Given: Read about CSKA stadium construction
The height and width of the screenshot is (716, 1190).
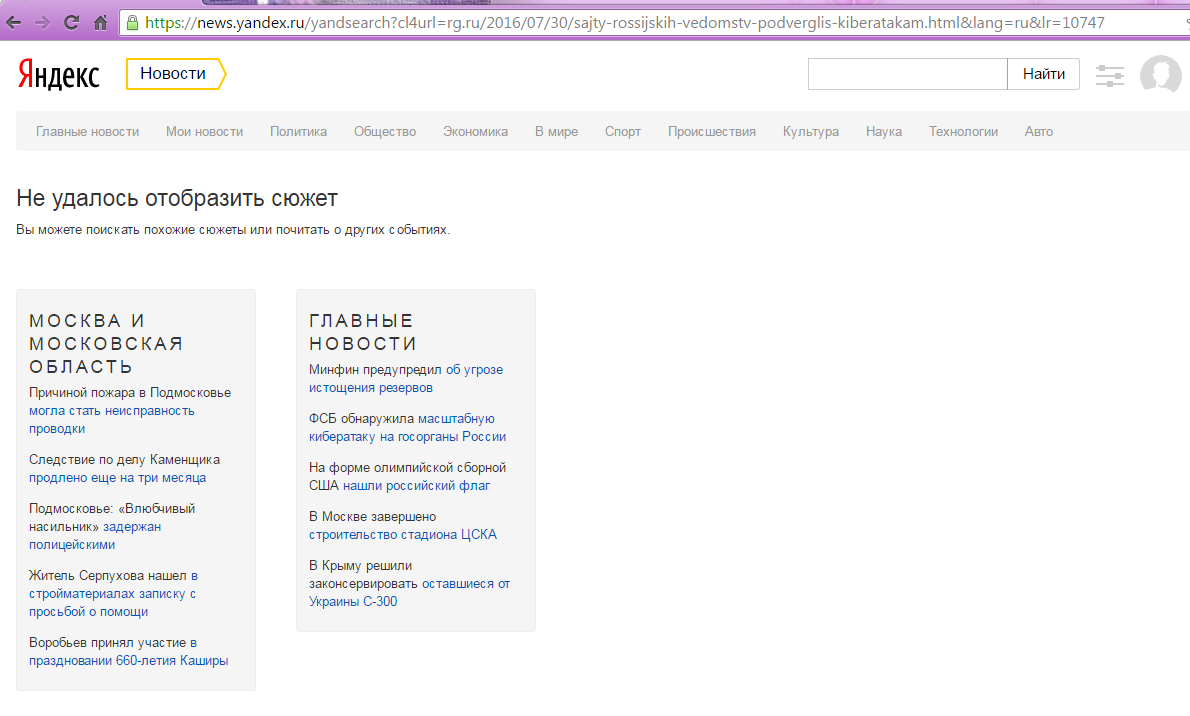Looking at the screenshot, I should pos(403,534).
